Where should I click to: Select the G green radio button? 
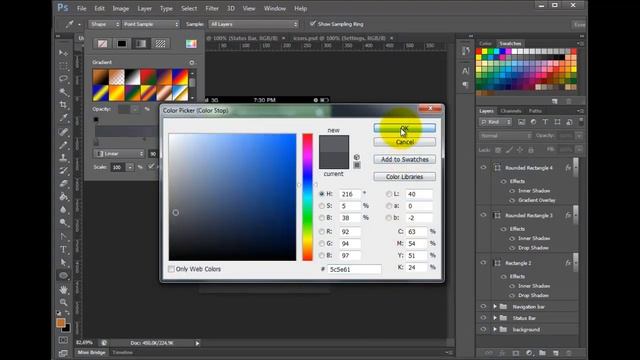pos(322,243)
